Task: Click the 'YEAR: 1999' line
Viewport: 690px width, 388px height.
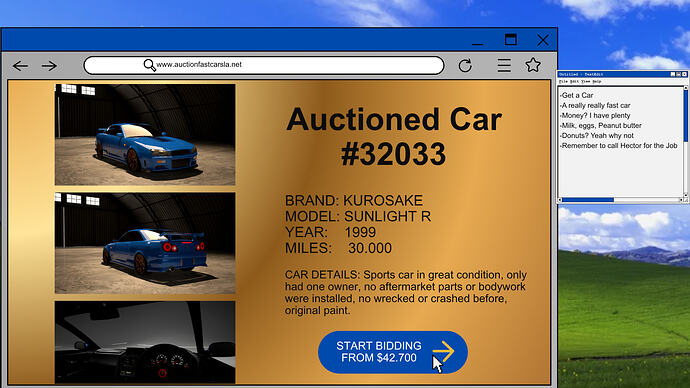Action: click(x=330, y=232)
